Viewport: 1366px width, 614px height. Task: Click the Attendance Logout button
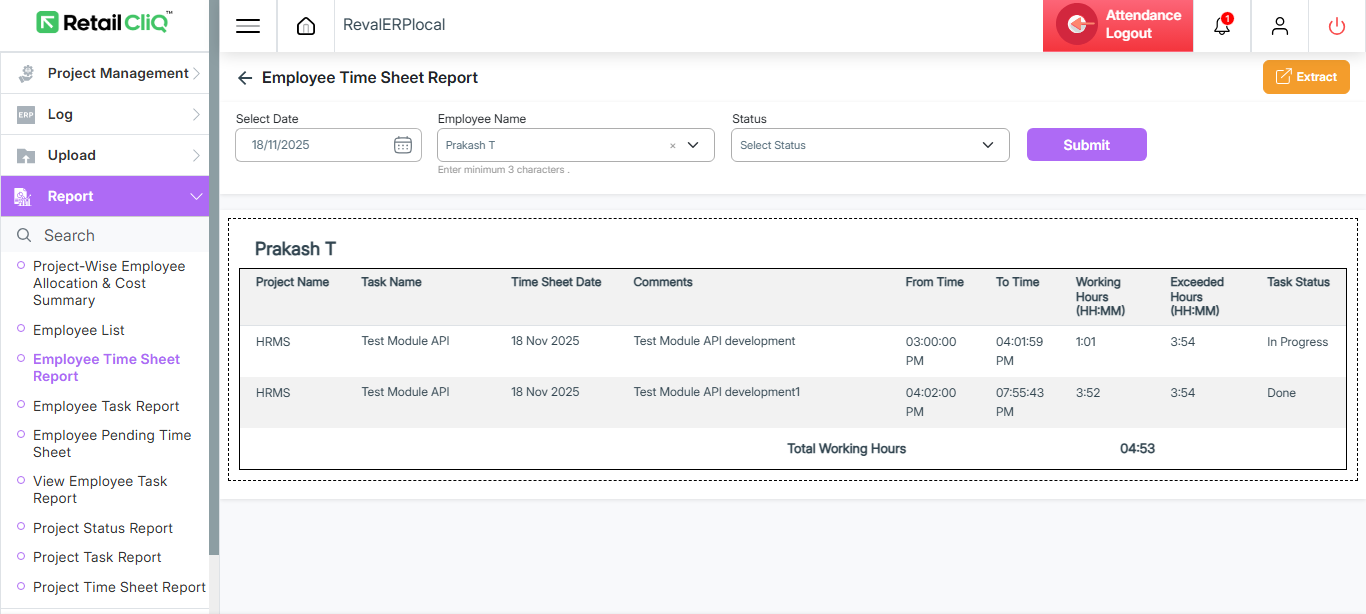click(1118, 25)
